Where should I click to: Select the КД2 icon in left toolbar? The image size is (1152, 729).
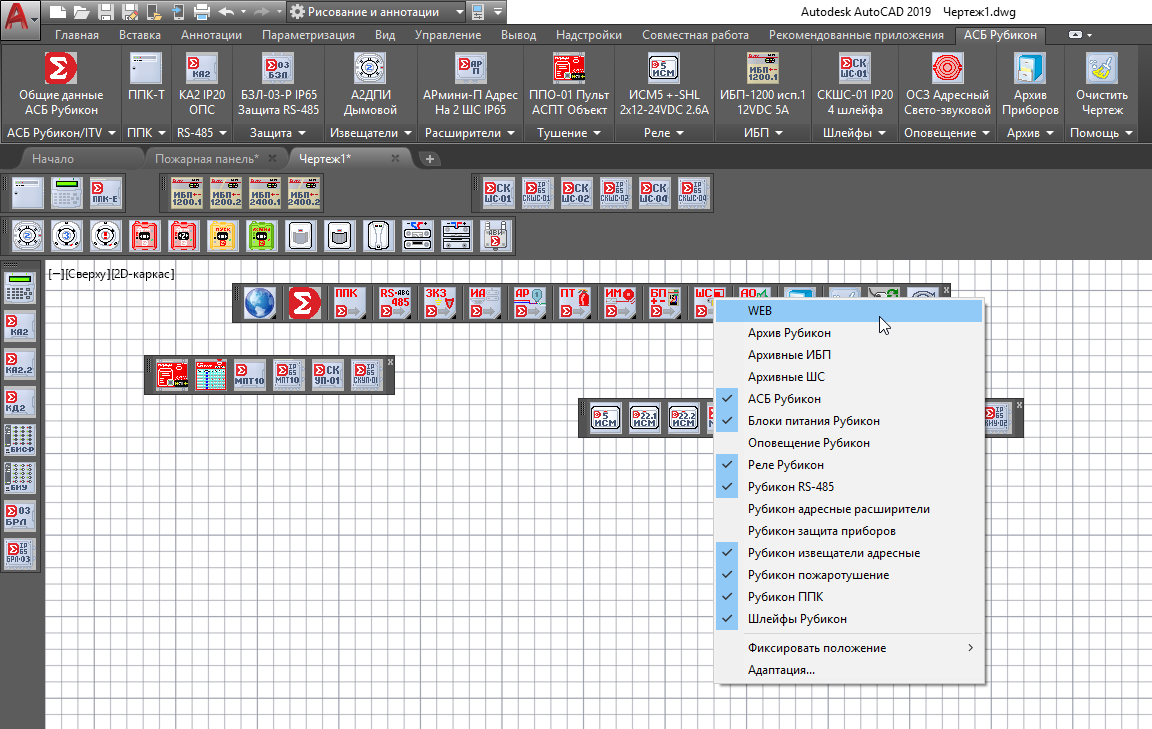tap(19, 402)
